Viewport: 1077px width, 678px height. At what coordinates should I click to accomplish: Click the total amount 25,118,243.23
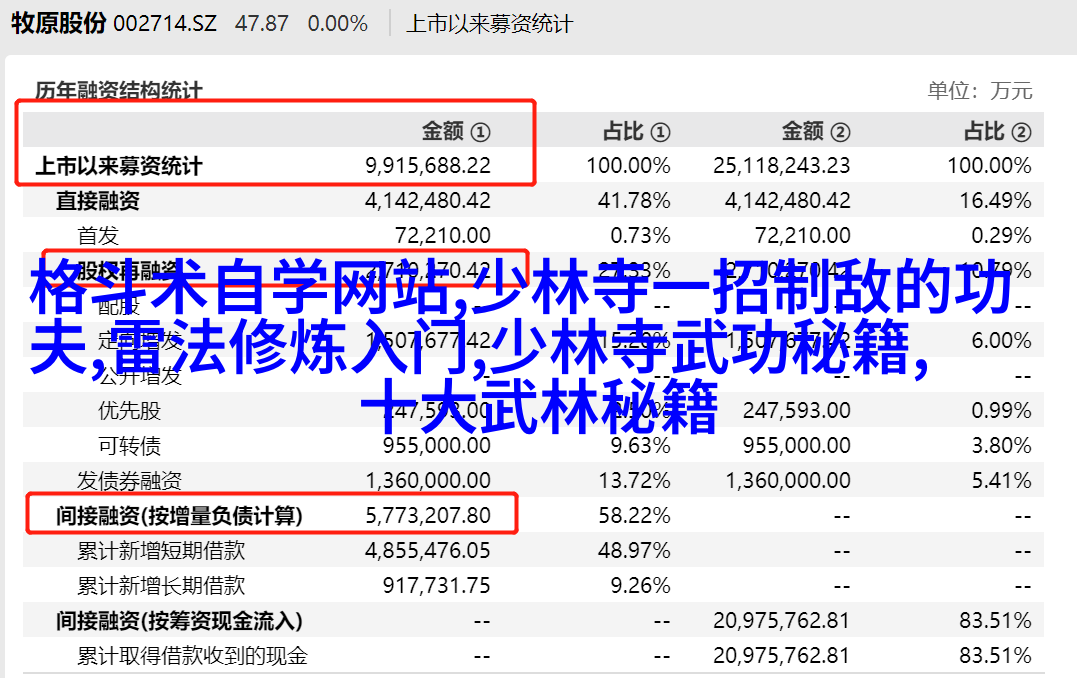(782, 166)
